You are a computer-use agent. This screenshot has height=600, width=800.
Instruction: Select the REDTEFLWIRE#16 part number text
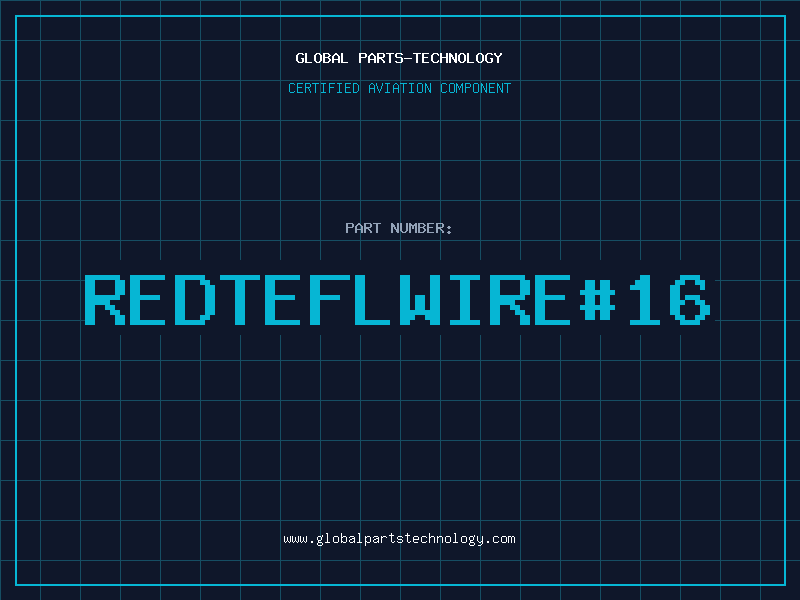[397, 300]
